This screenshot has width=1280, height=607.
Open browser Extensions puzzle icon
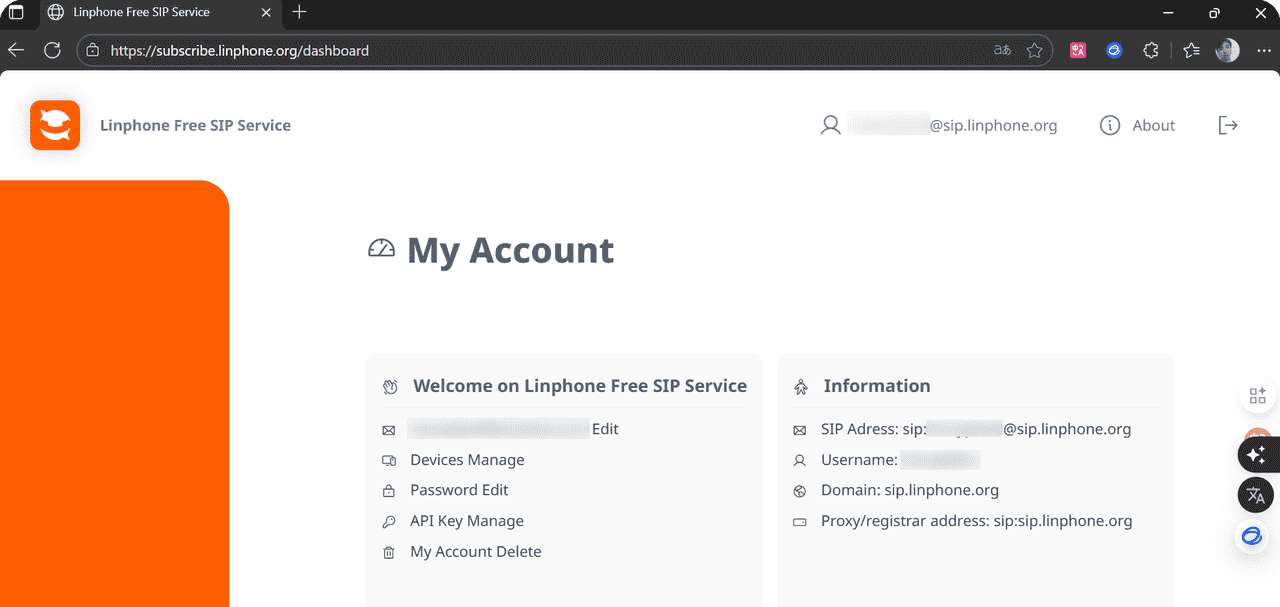tap(1151, 50)
